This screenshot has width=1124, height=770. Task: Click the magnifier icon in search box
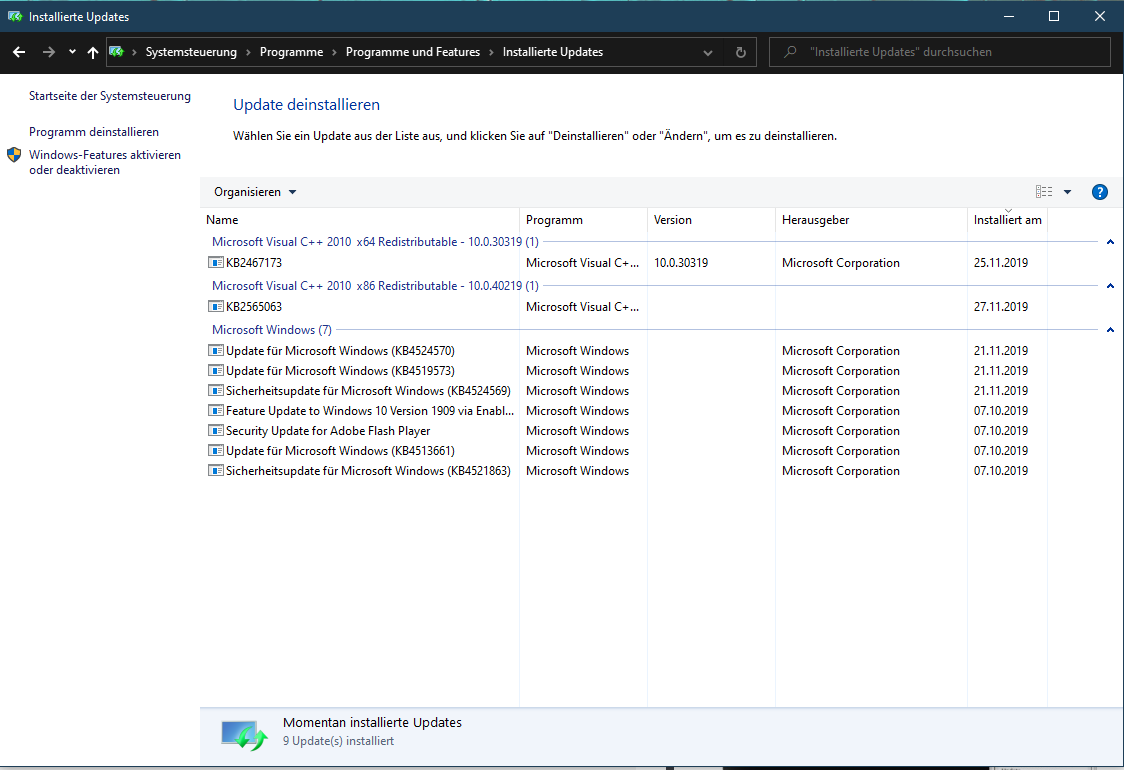point(790,52)
